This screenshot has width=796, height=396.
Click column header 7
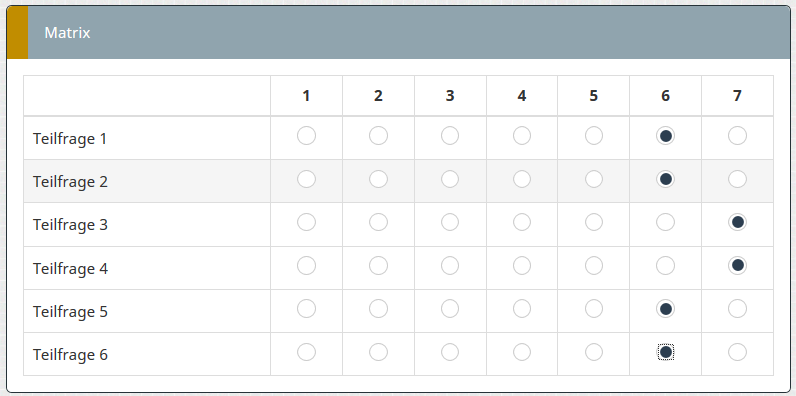point(737,95)
